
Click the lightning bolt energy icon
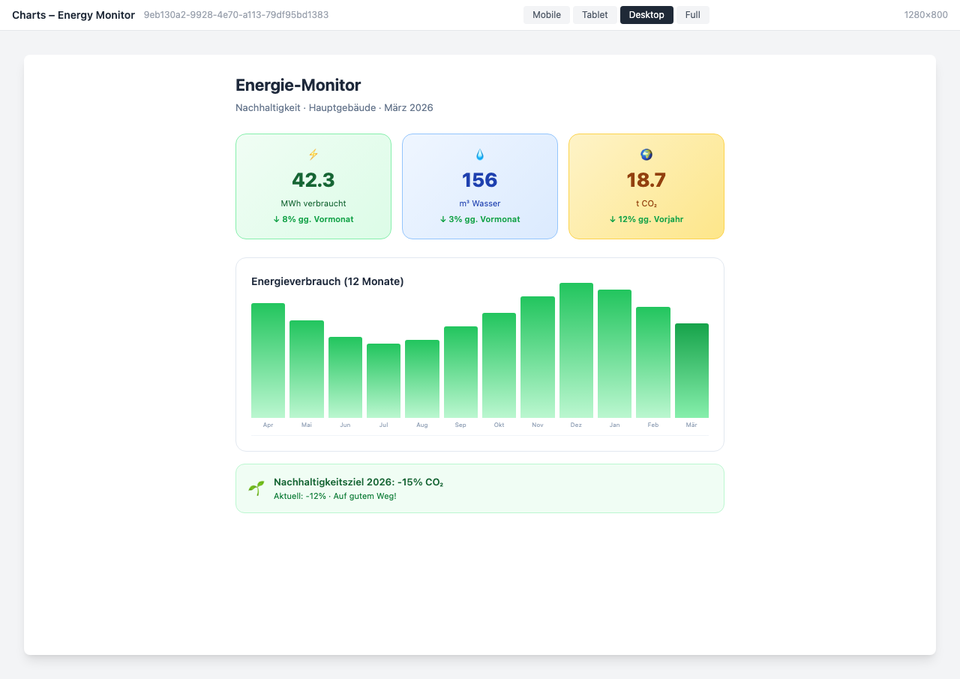point(313,154)
